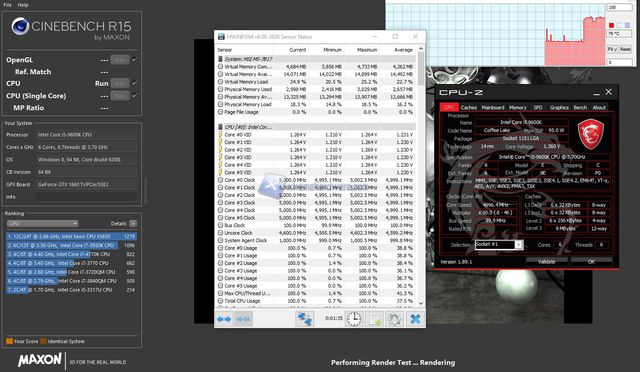Select the Physical Memory Used sensor row

click(x=316, y=89)
